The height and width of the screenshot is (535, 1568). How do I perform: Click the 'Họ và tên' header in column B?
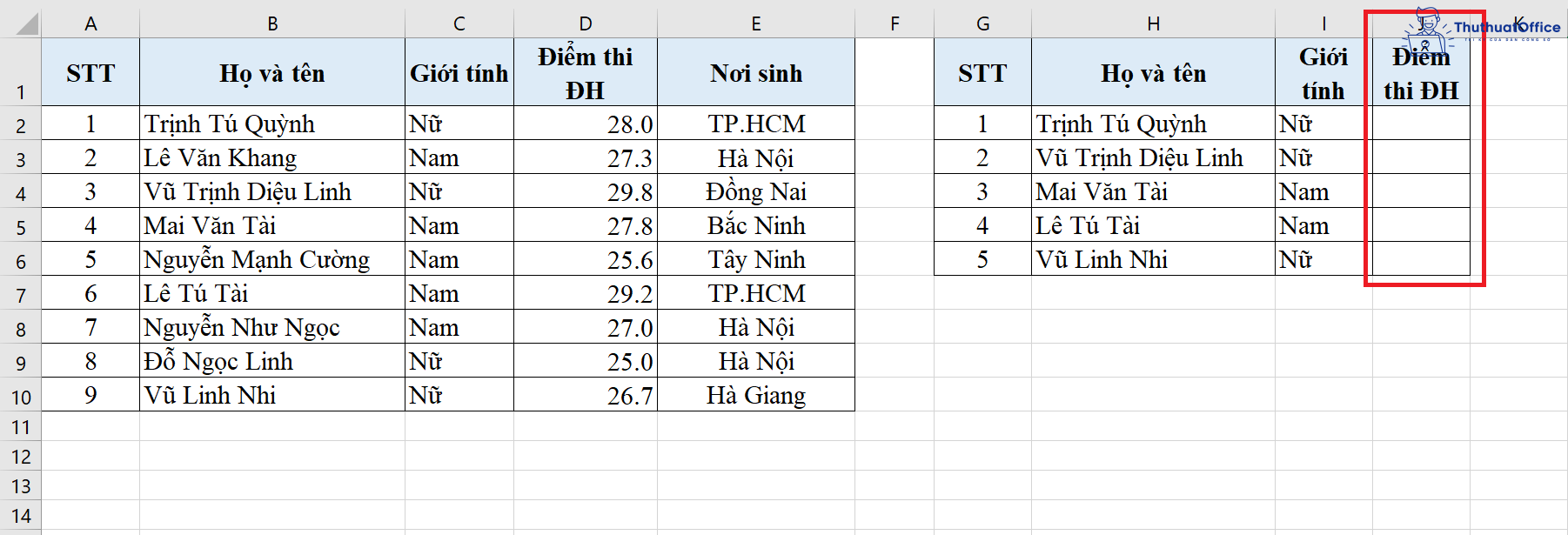click(272, 73)
